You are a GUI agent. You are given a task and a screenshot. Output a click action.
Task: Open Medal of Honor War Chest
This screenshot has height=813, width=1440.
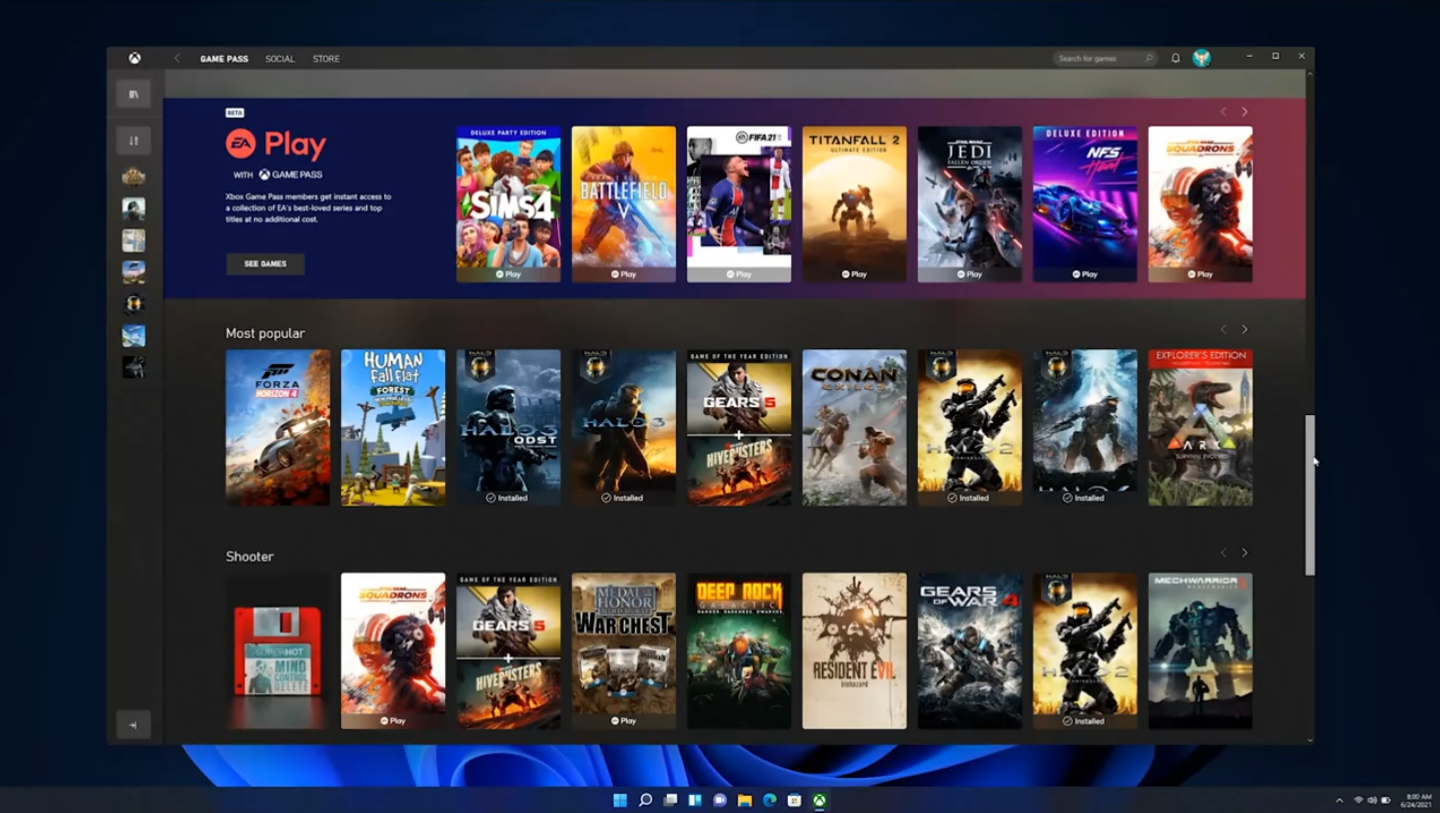click(624, 651)
